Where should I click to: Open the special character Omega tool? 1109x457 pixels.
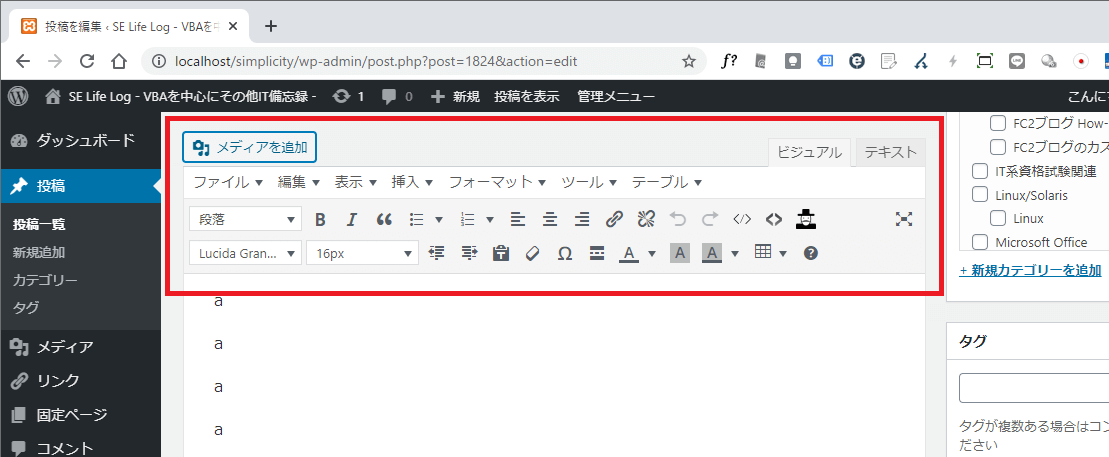[564, 253]
